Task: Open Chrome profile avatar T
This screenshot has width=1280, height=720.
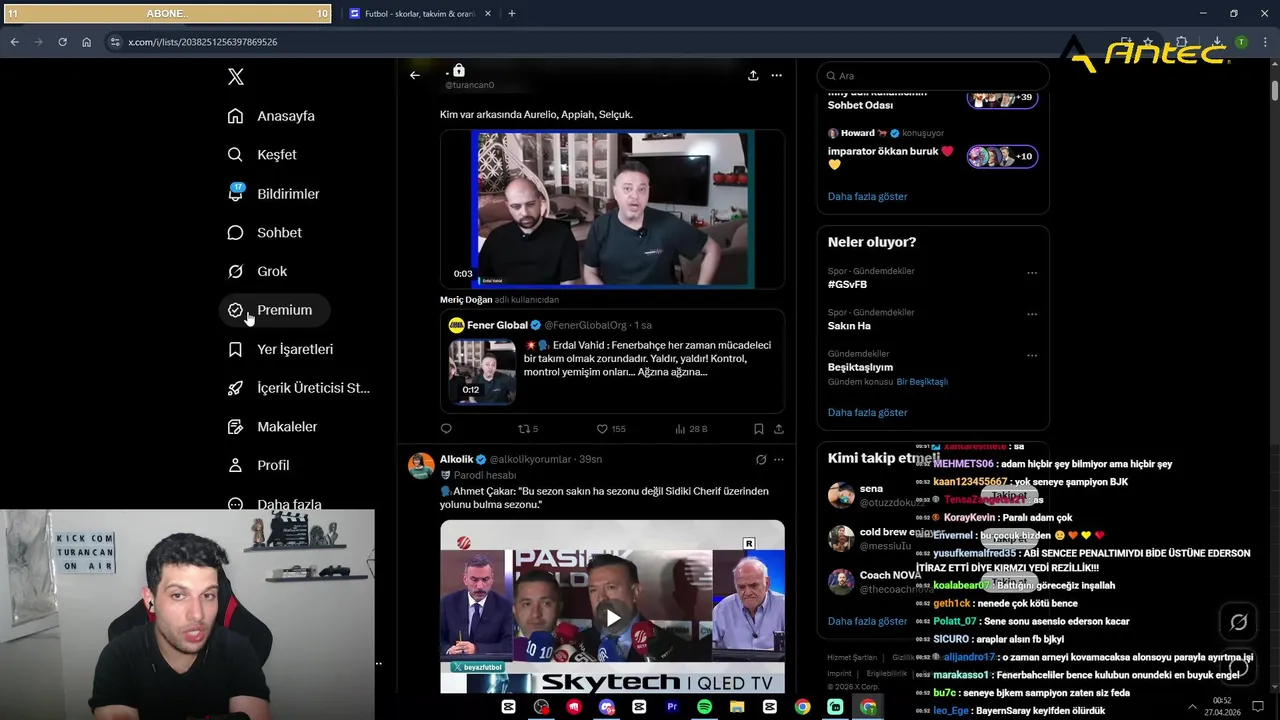Action: pyautogui.click(x=1241, y=42)
